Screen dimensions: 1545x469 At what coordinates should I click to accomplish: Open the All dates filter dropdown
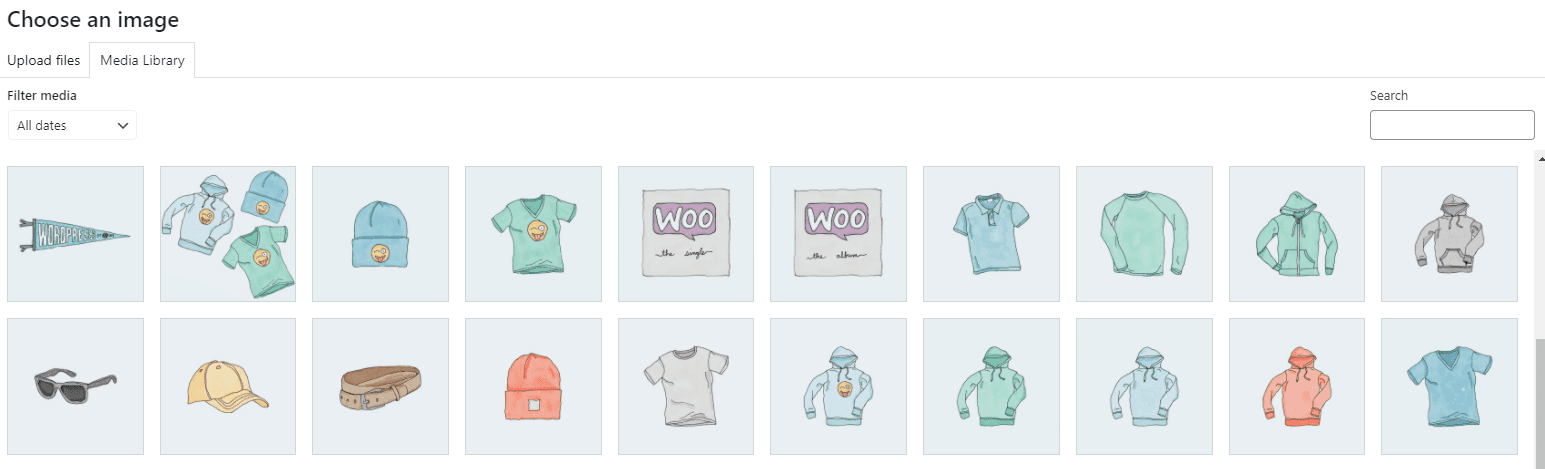click(72, 125)
